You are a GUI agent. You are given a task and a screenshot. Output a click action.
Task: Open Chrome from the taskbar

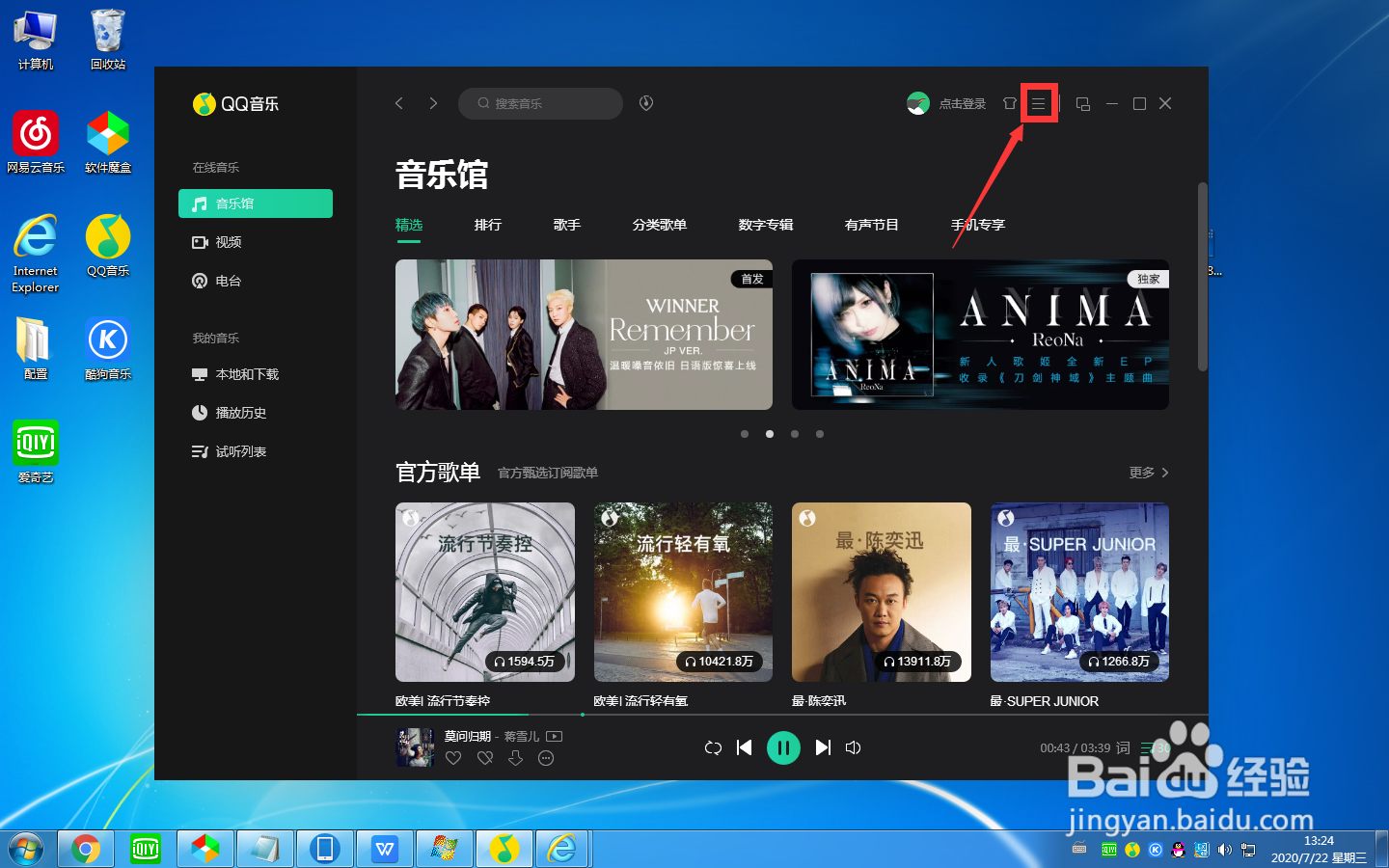pos(86,849)
